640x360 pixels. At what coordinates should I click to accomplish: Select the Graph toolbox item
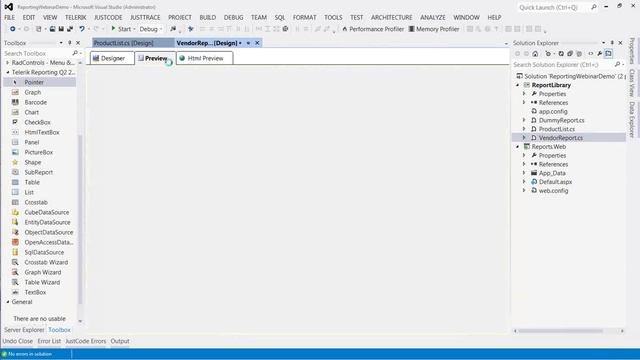tap(33, 92)
